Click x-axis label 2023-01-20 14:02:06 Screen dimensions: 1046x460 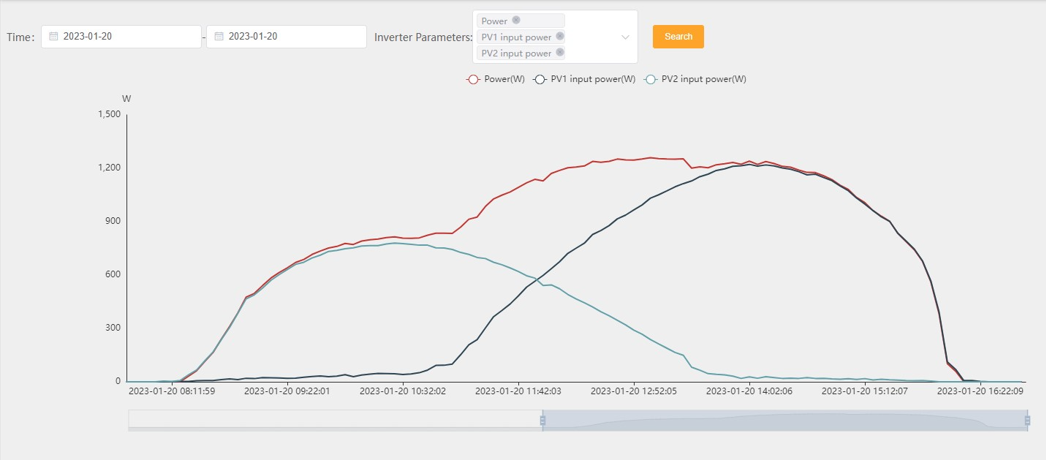pyautogui.click(x=749, y=391)
